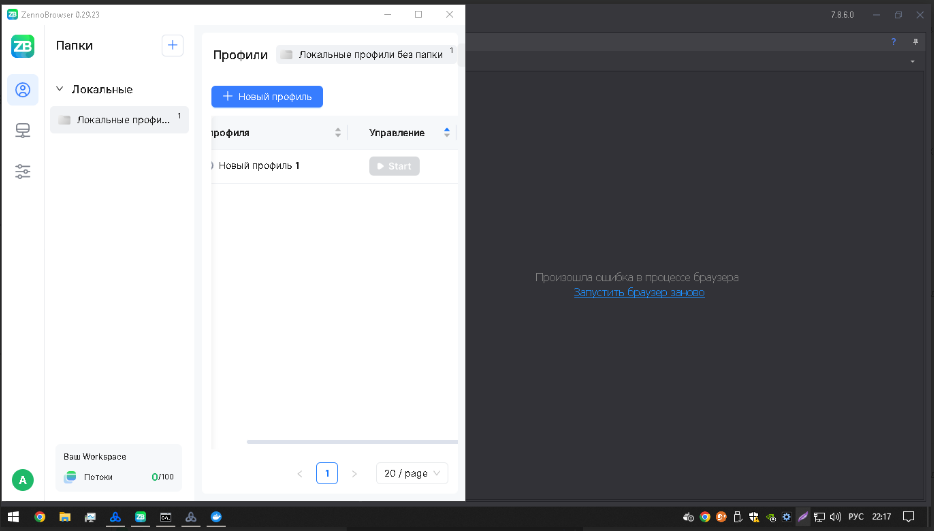This screenshot has width=934, height=531.
Task: Open the command prompt on the taskbar
Action: tap(166, 517)
